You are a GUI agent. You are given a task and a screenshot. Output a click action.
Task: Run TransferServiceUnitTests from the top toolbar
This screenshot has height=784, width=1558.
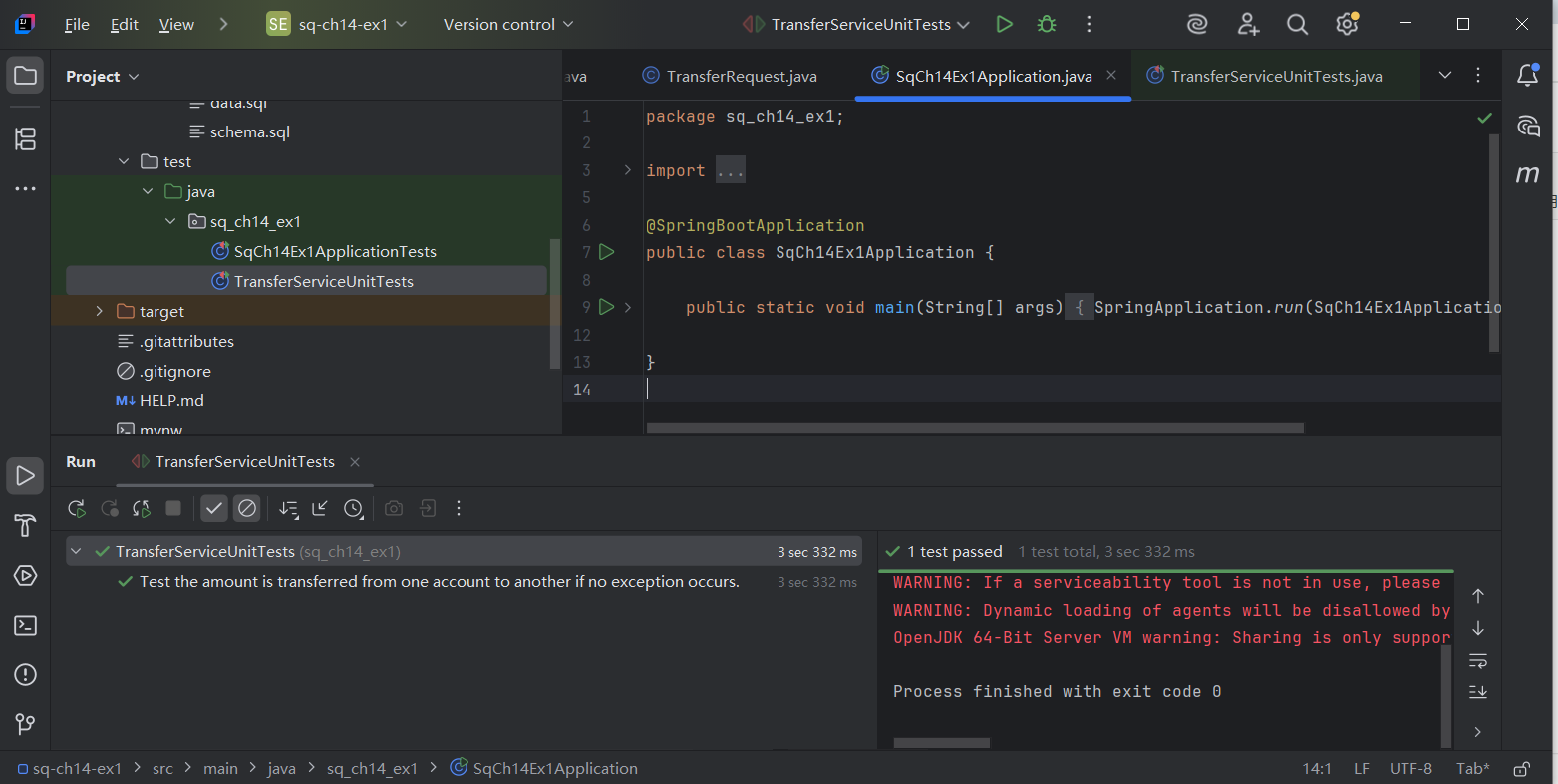coord(1005,24)
